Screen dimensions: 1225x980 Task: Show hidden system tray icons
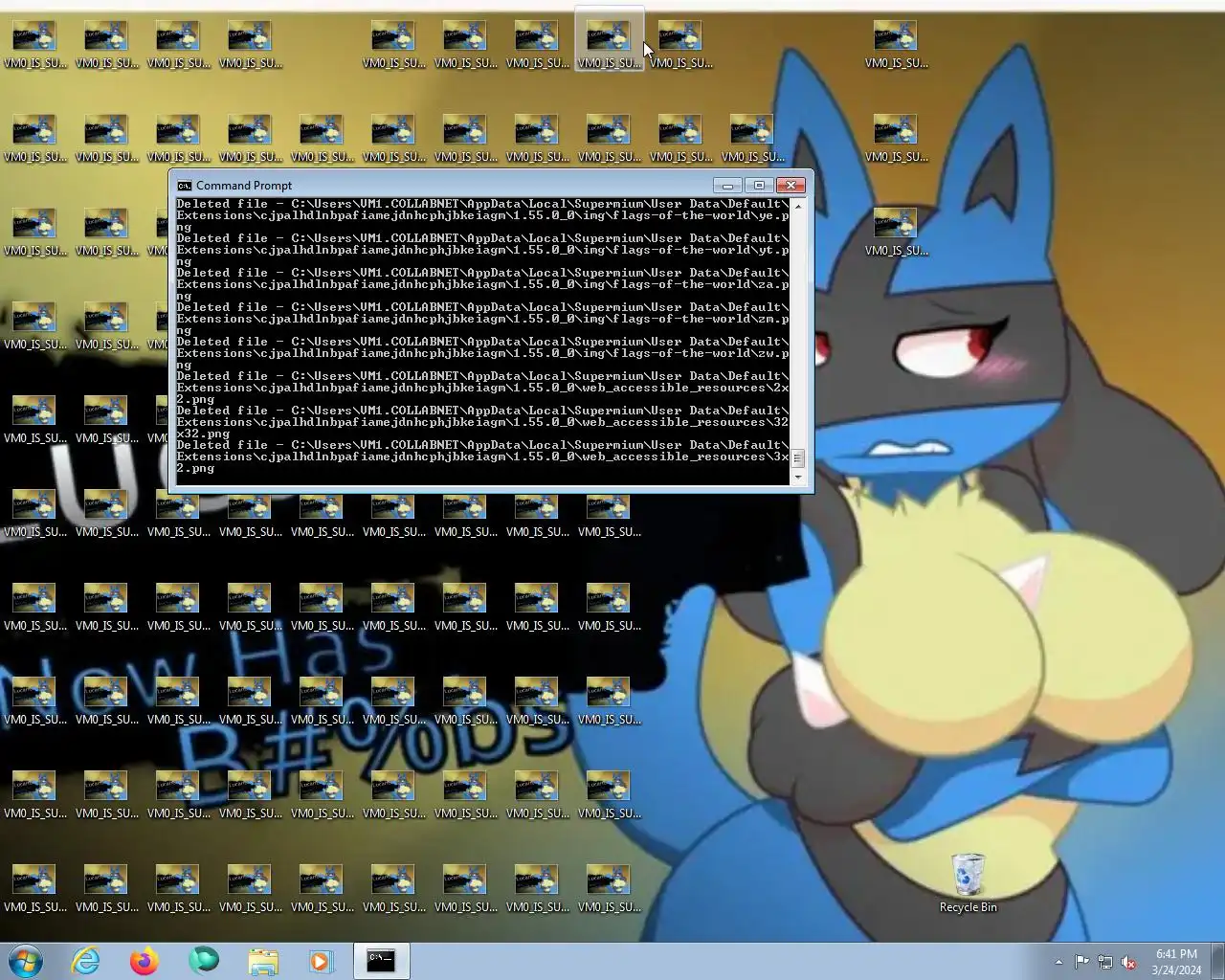[1058, 962]
